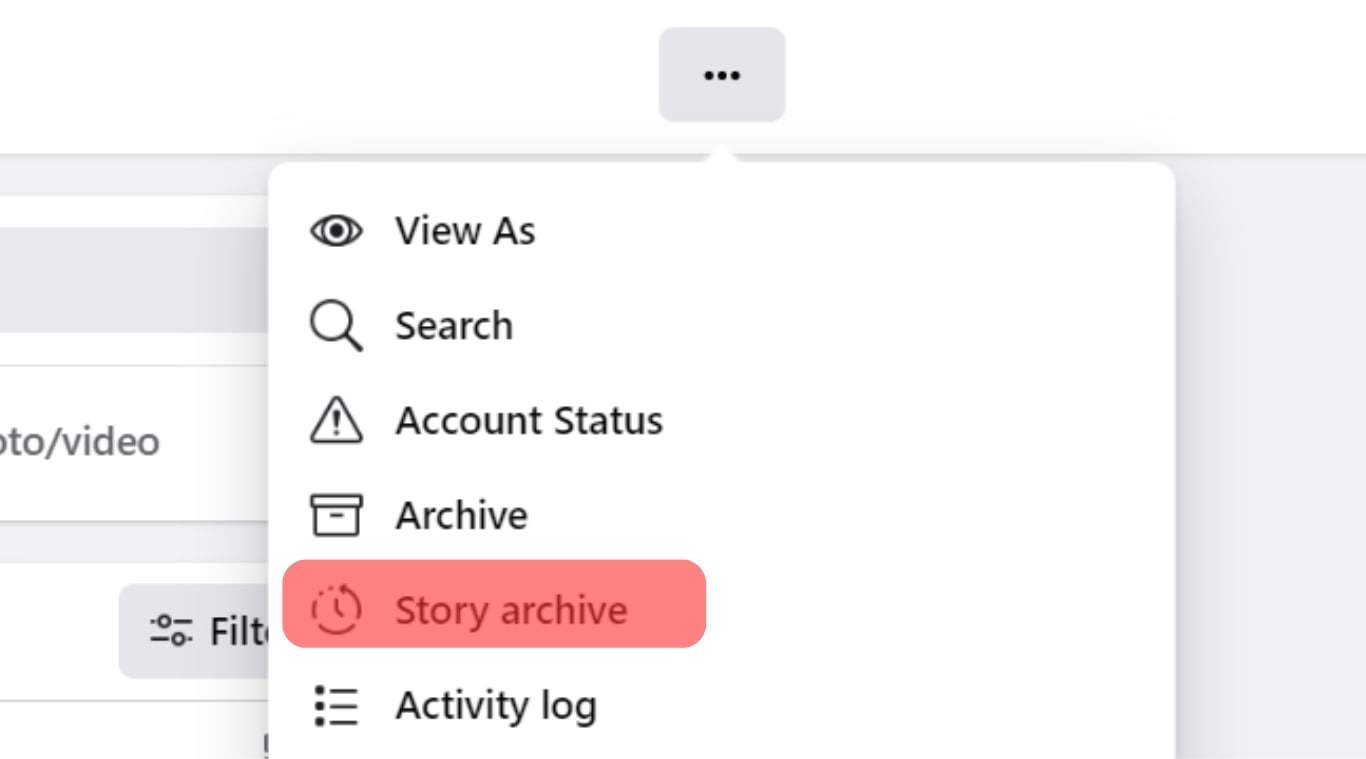This screenshot has height=759, width=1366.
Task: Open Account Status from the menu
Action: pos(721,421)
